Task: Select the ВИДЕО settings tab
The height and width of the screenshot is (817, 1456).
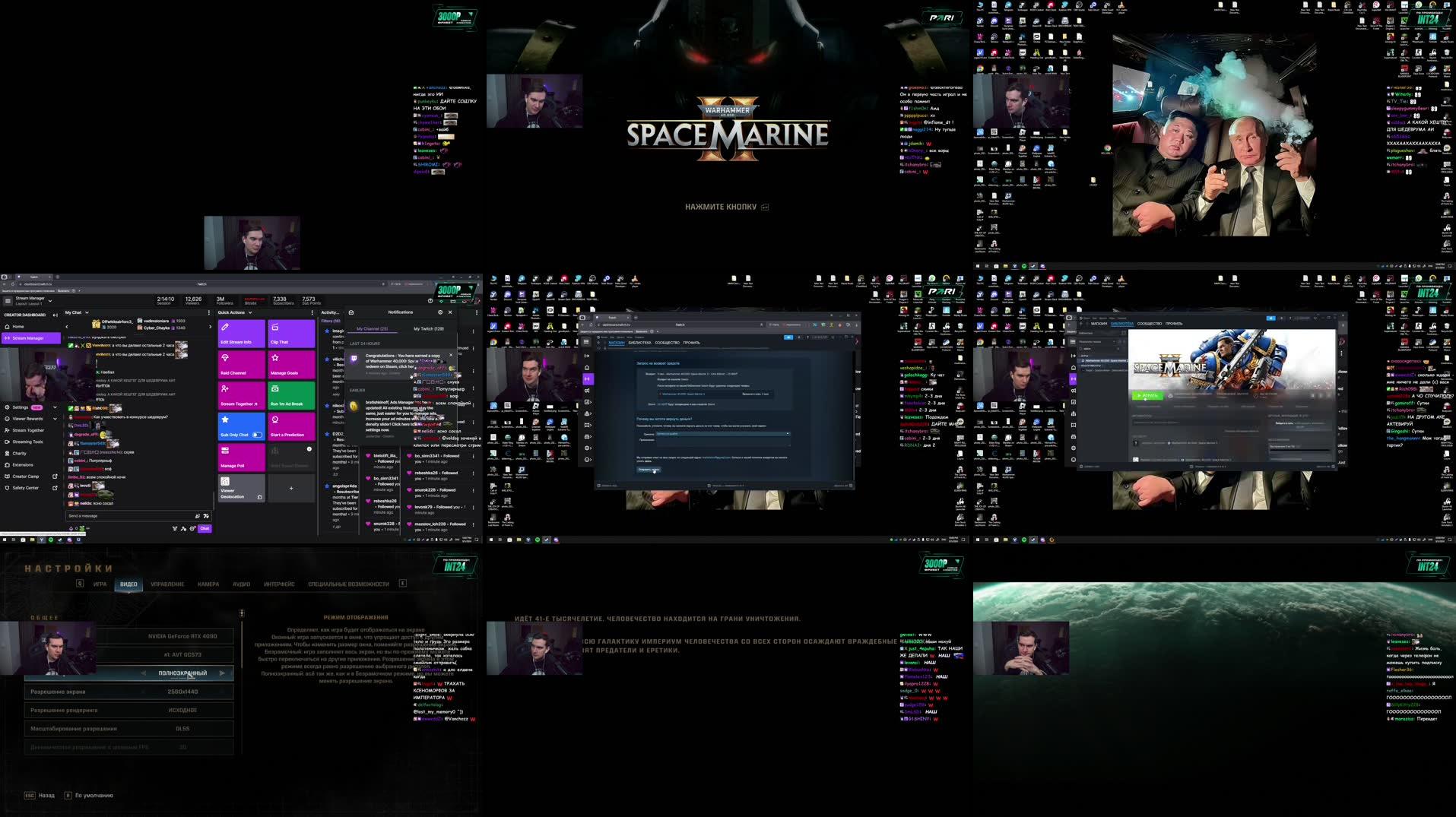Action: [128, 584]
